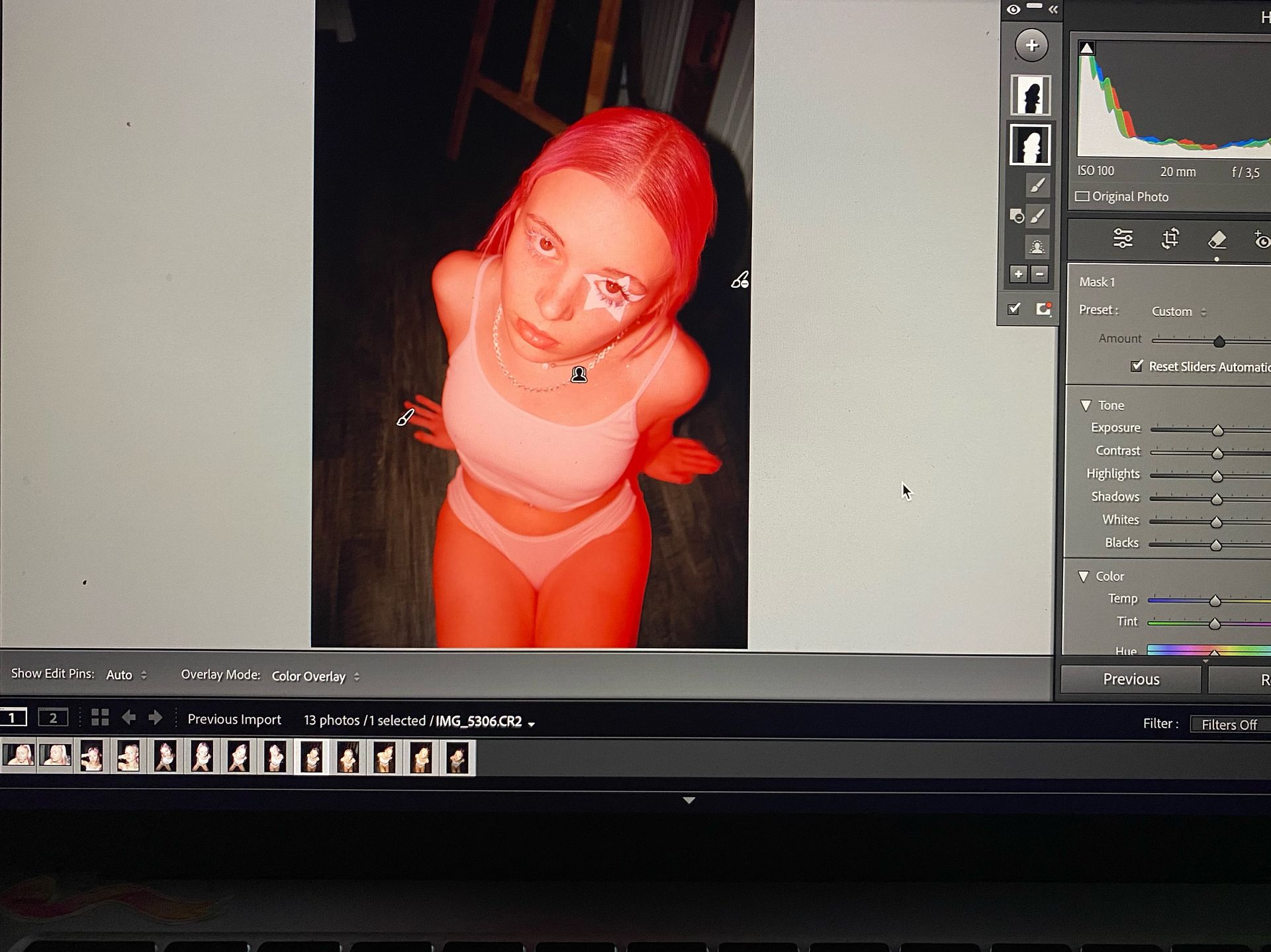Collapse the Tone section triangle
Viewport: 1271px width, 952px height.
pos(1086,405)
